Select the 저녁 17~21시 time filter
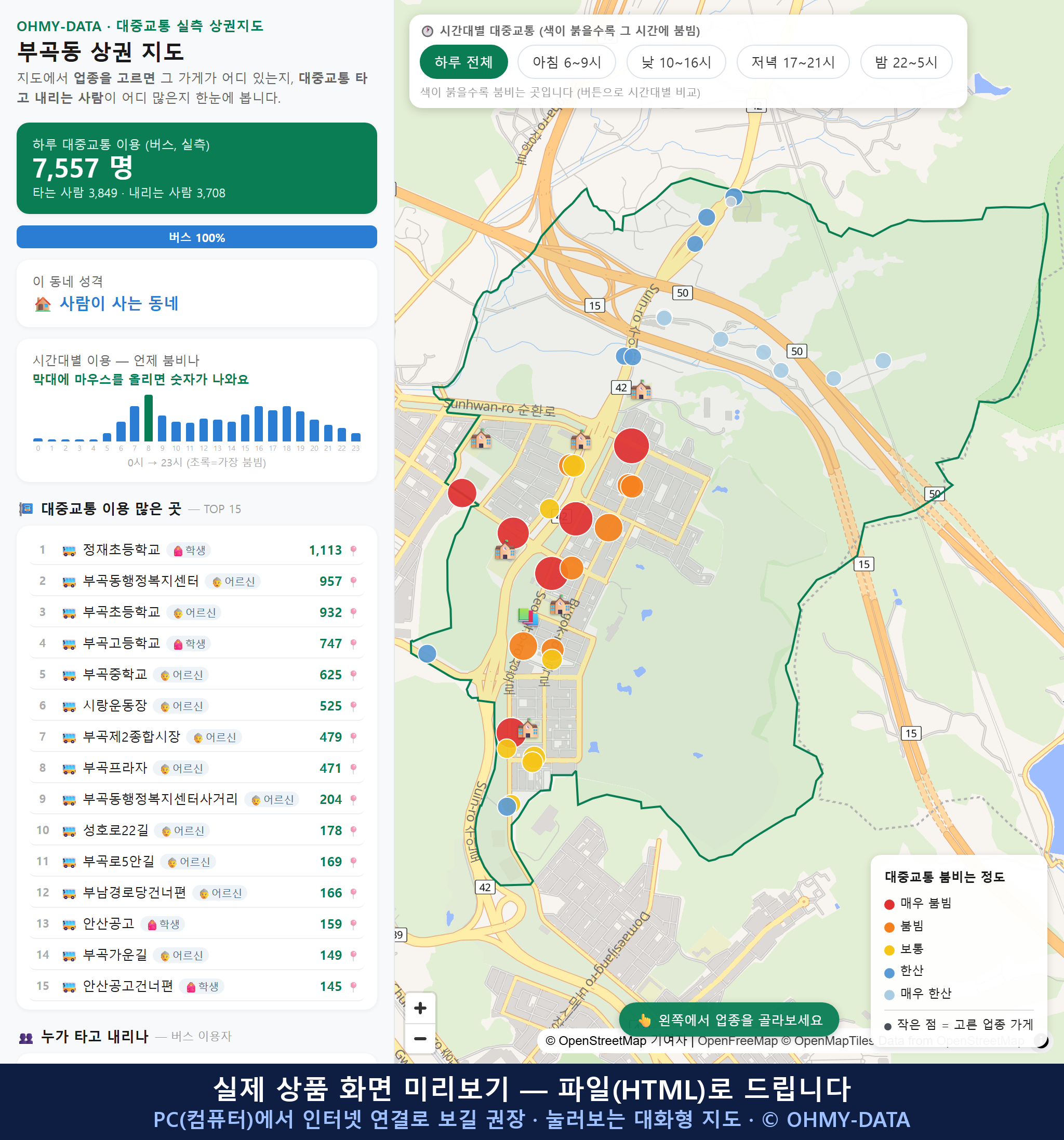Viewport: 1064px width, 1140px height. point(793,62)
